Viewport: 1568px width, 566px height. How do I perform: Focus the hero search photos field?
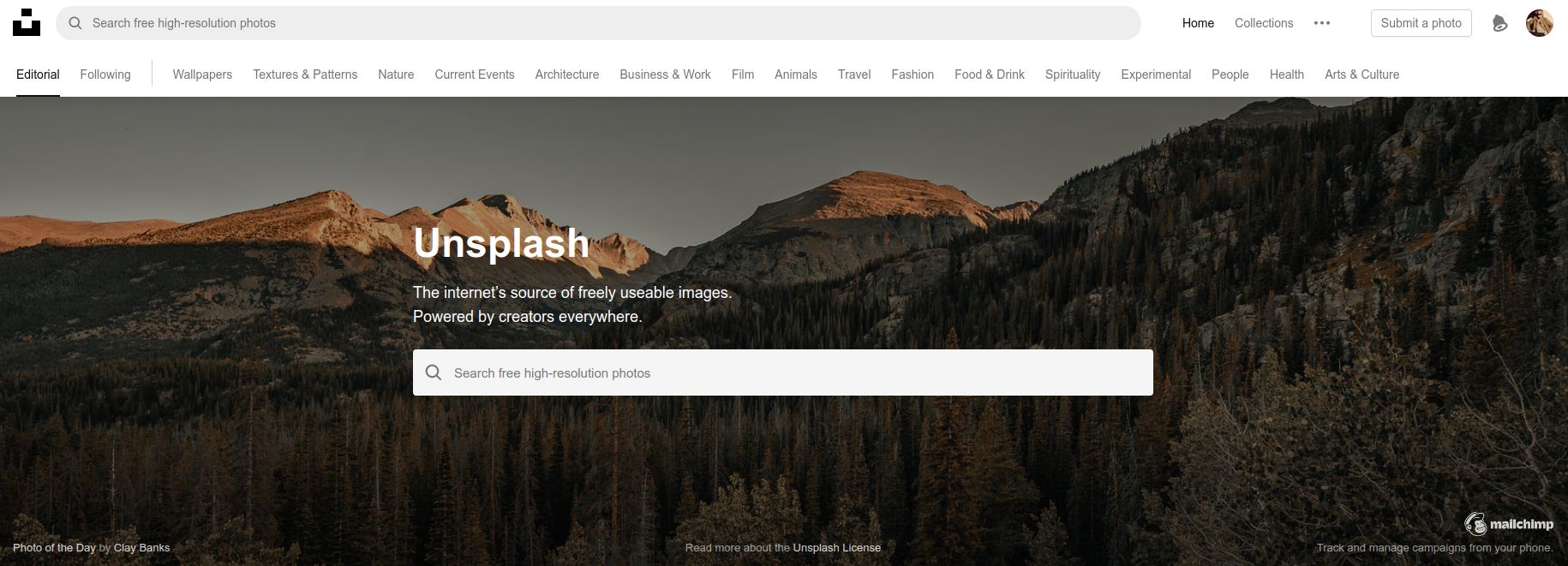pyautogui.click(x=783, y=372)
